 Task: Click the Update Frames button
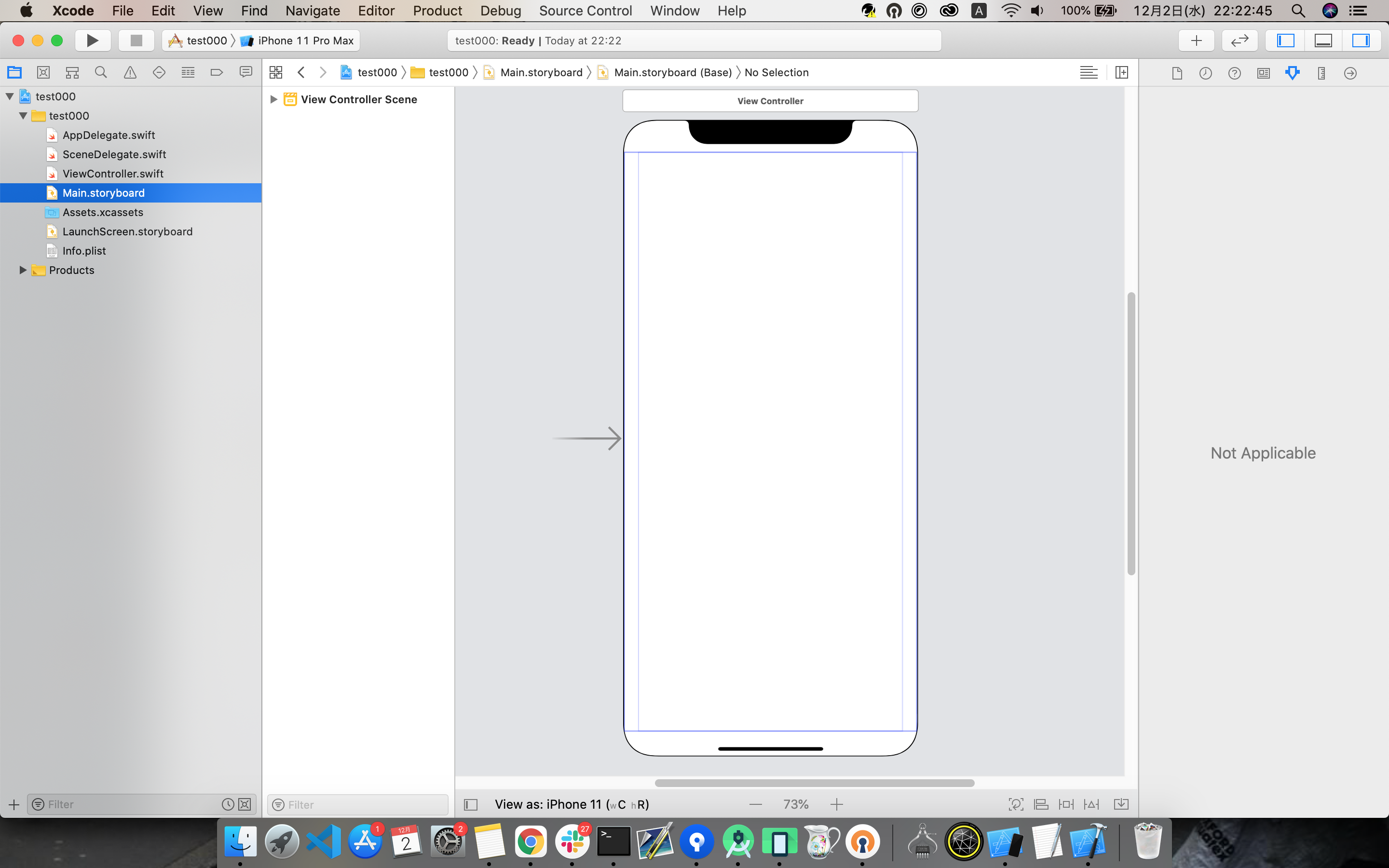pyautogui.click(x=1016, y=804)
